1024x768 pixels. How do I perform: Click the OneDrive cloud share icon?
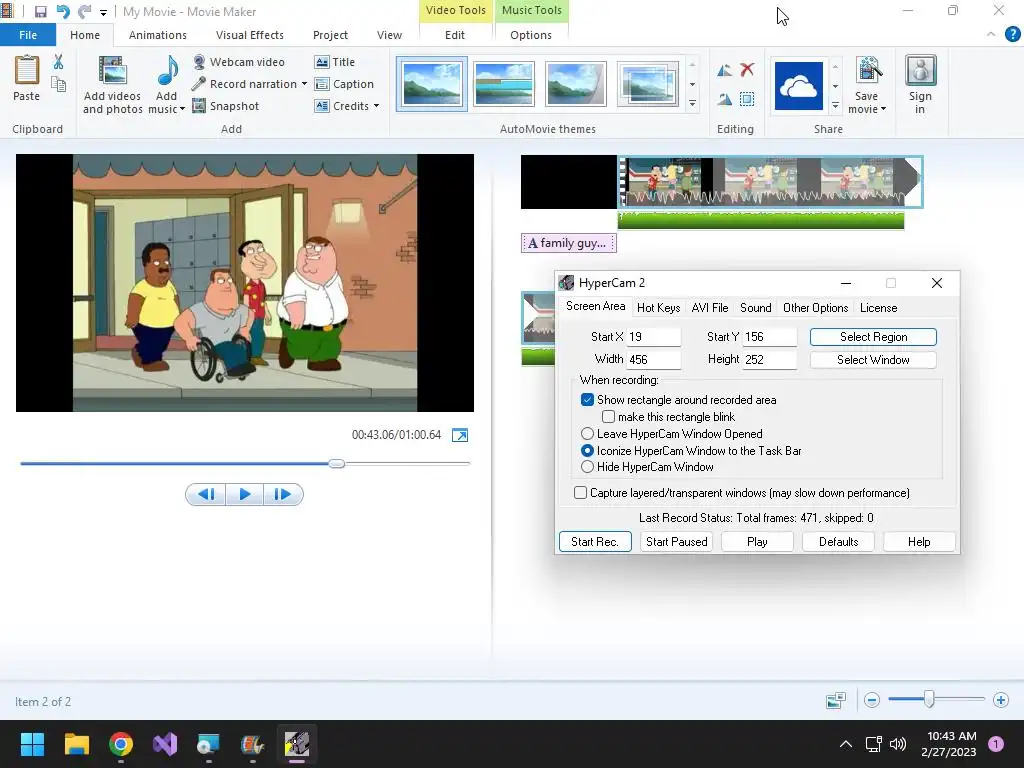798,86
